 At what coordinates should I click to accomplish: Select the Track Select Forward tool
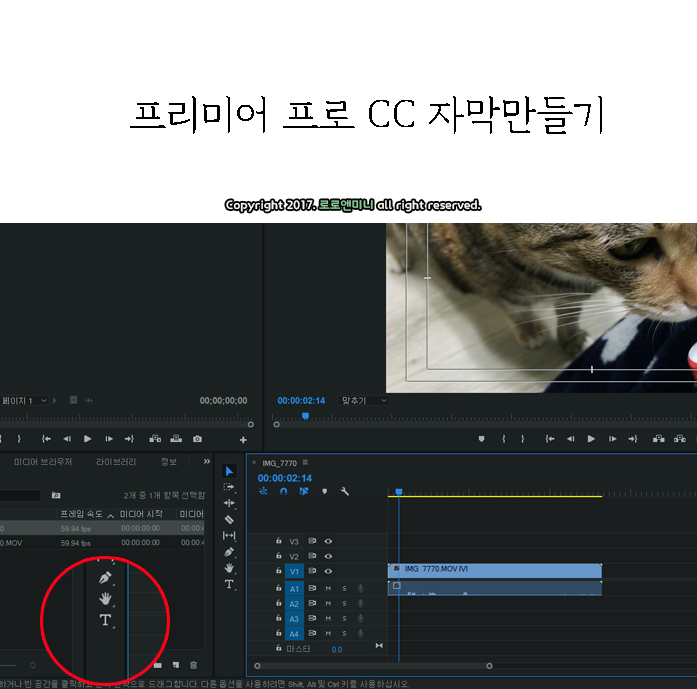click(229, 487)
